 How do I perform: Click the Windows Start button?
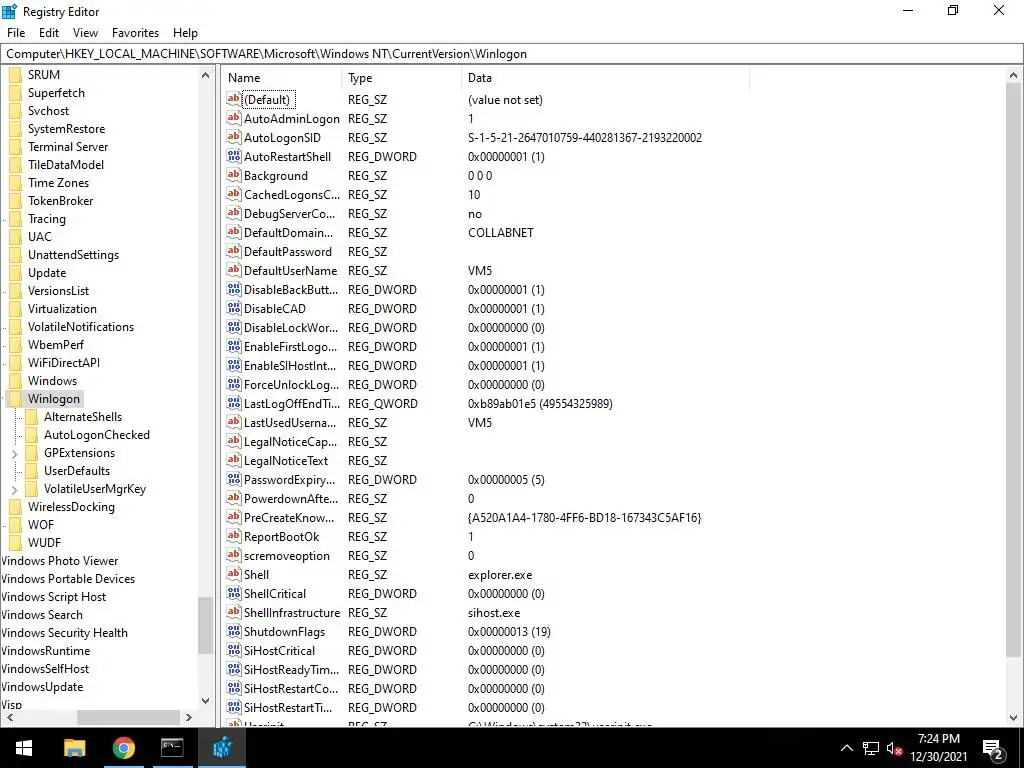tap(24, 748)
